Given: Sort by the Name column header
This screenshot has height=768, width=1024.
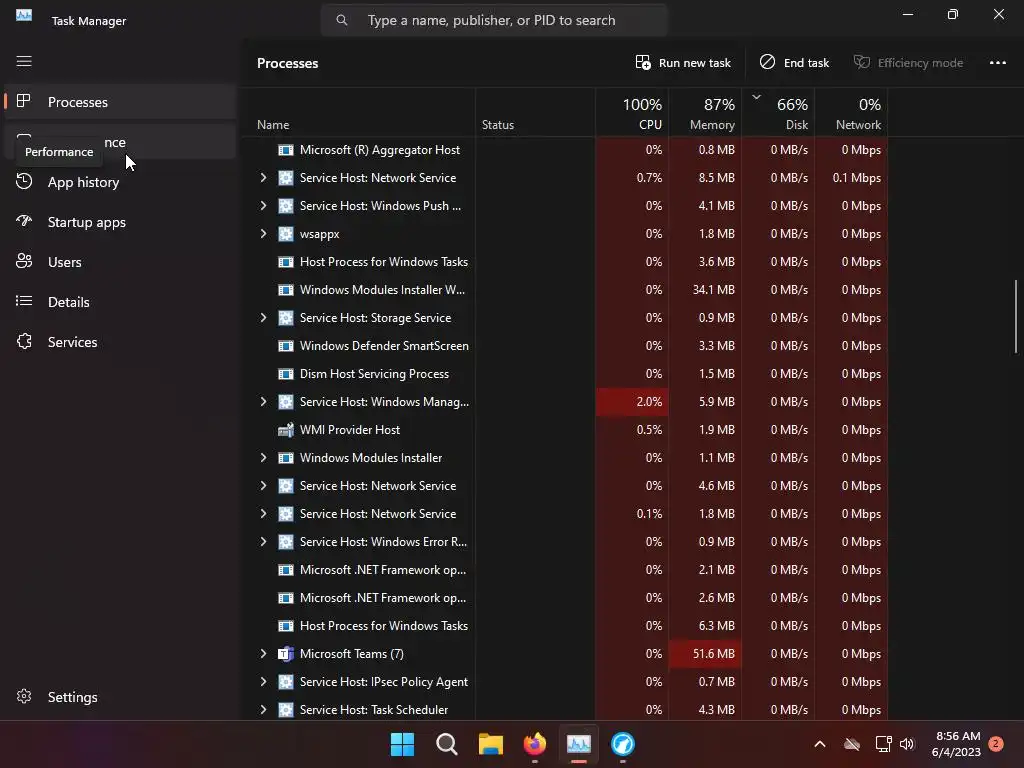Looking at the screenshot, I should click(360, 113).
